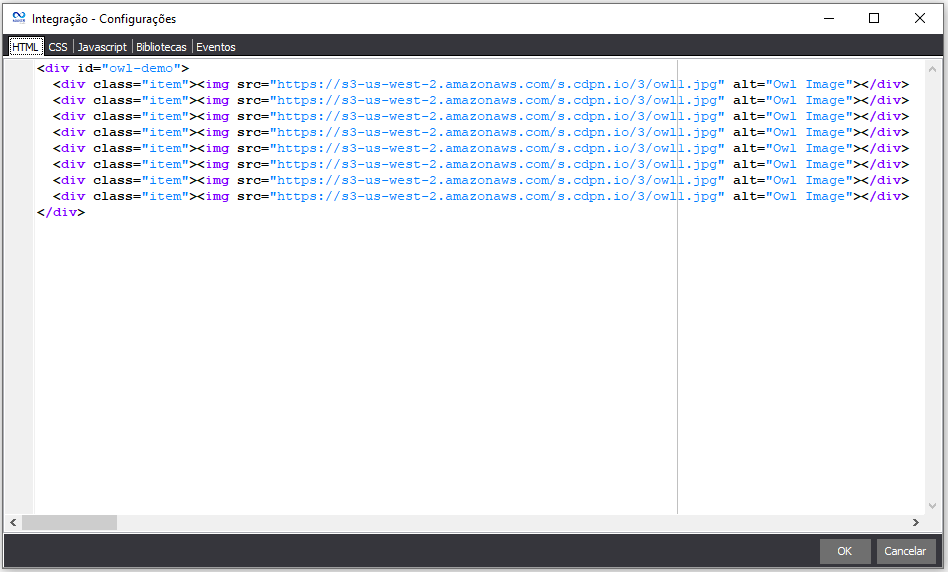
Task: Click the horizontal scrollbar right arrow
Action: (915, 523)
